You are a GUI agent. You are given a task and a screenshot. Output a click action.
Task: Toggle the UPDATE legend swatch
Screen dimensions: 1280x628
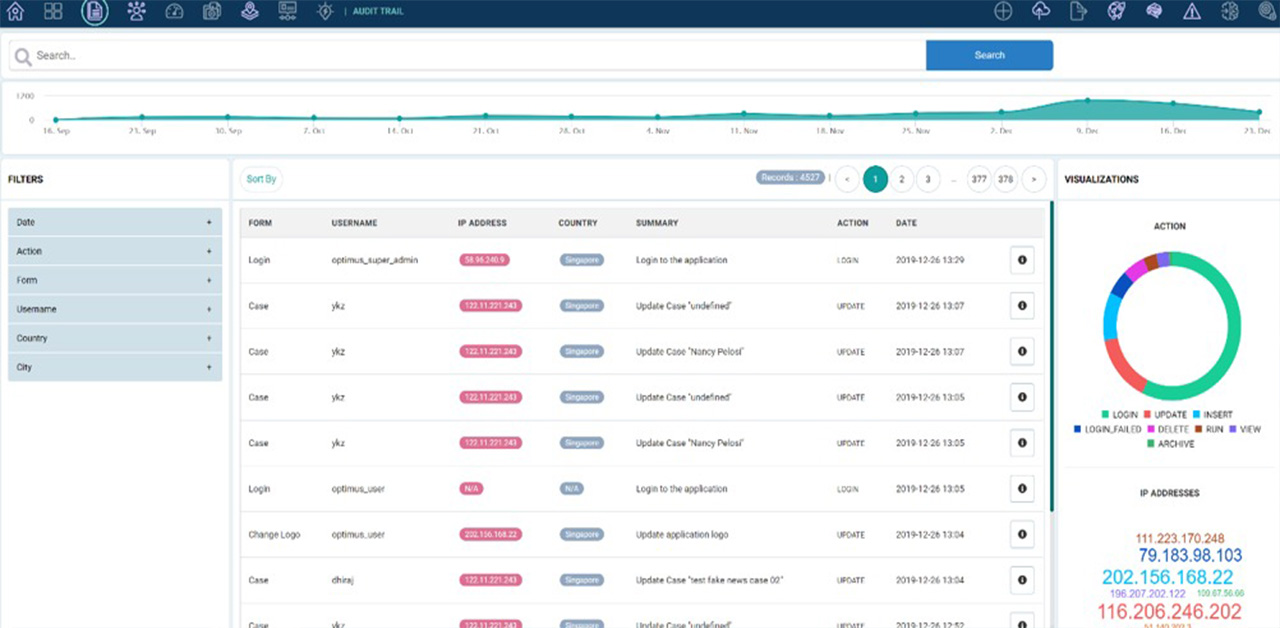point(1147,414)
